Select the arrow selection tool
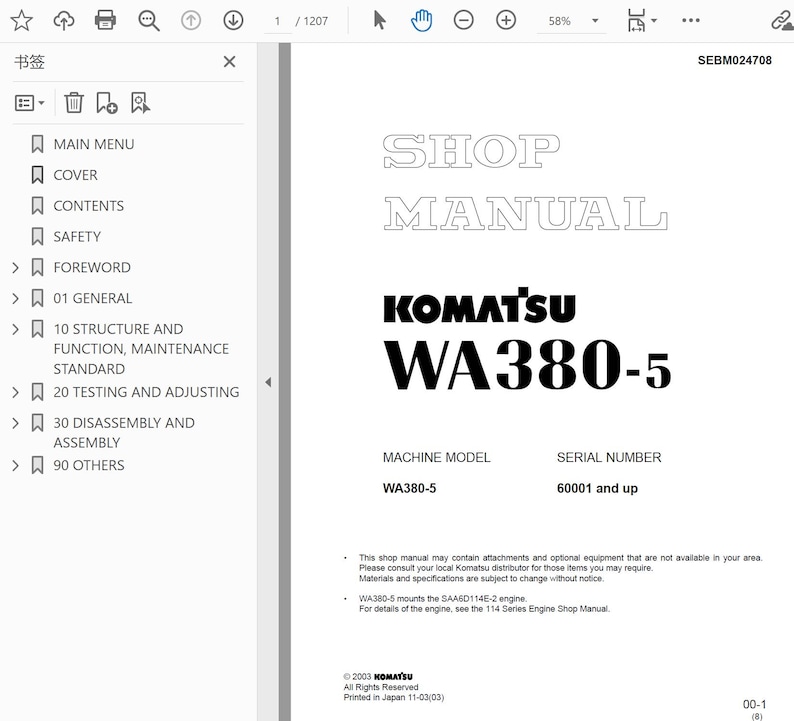794x721 pixels. click(x=379, y=21)
